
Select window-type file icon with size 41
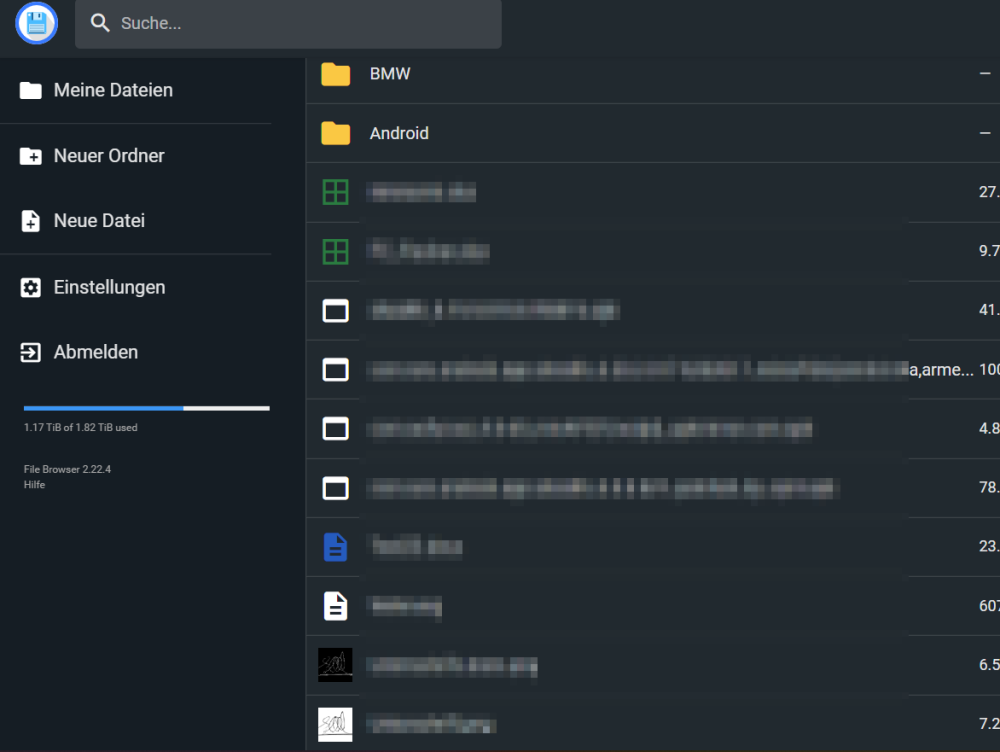click(335, 311)
